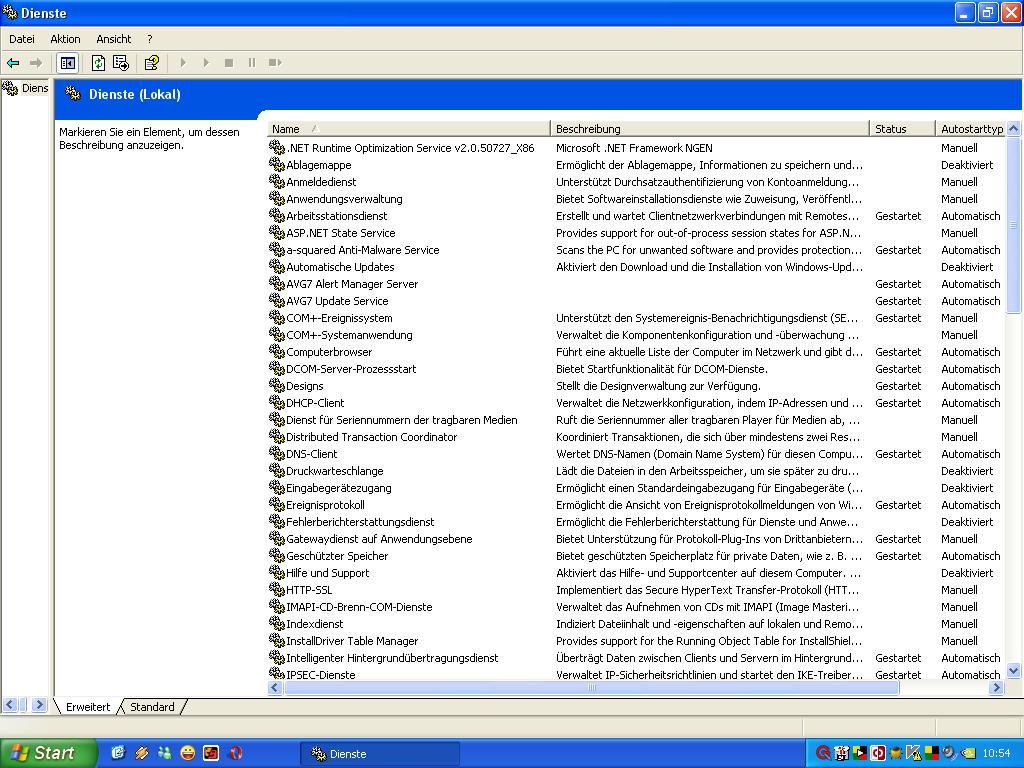Select the Dienste node in the left tree
The height and width of the screenshot is (768, 1024).
coord(26,88)
